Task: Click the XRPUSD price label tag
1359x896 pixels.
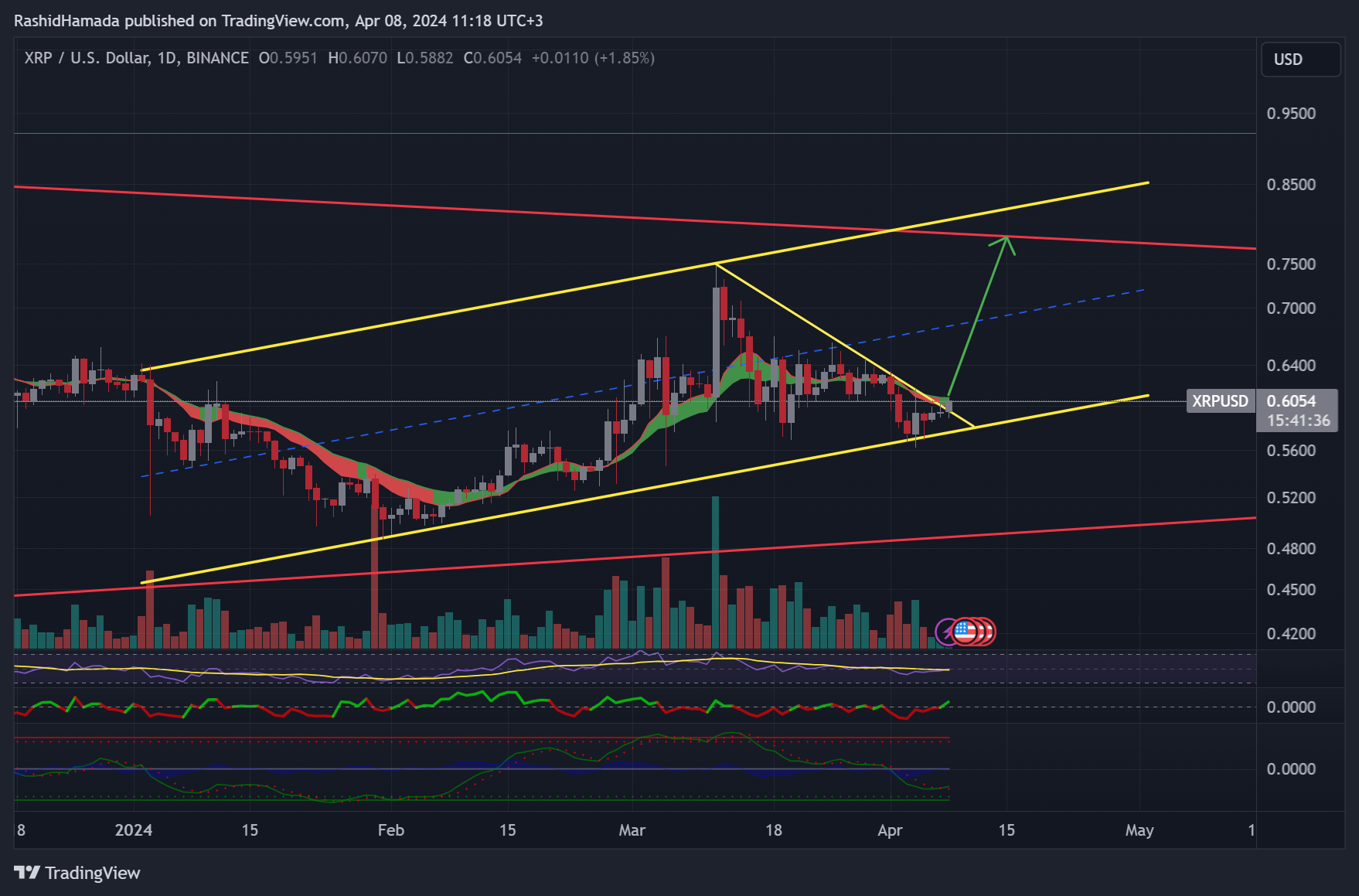Action: (x=1220, y=401)
